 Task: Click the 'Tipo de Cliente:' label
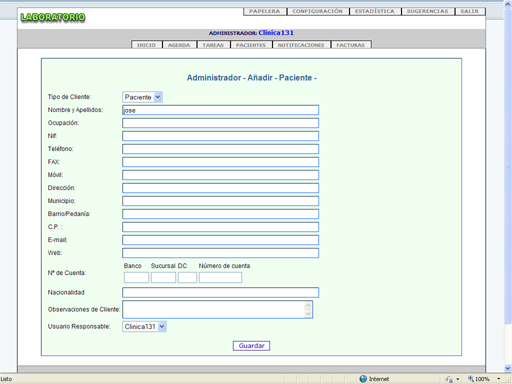(x=69, y=97)
